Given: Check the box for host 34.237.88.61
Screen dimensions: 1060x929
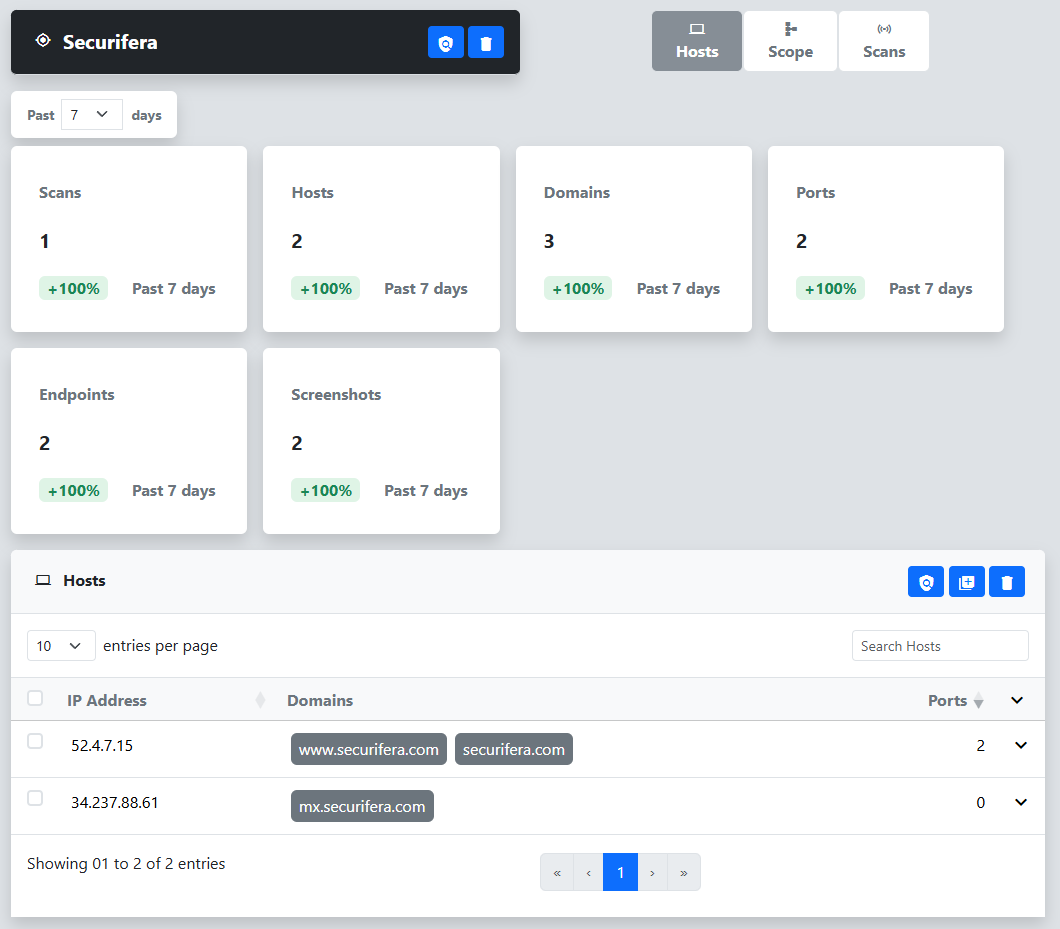Looking at the screenshot, I should [35, 798].
